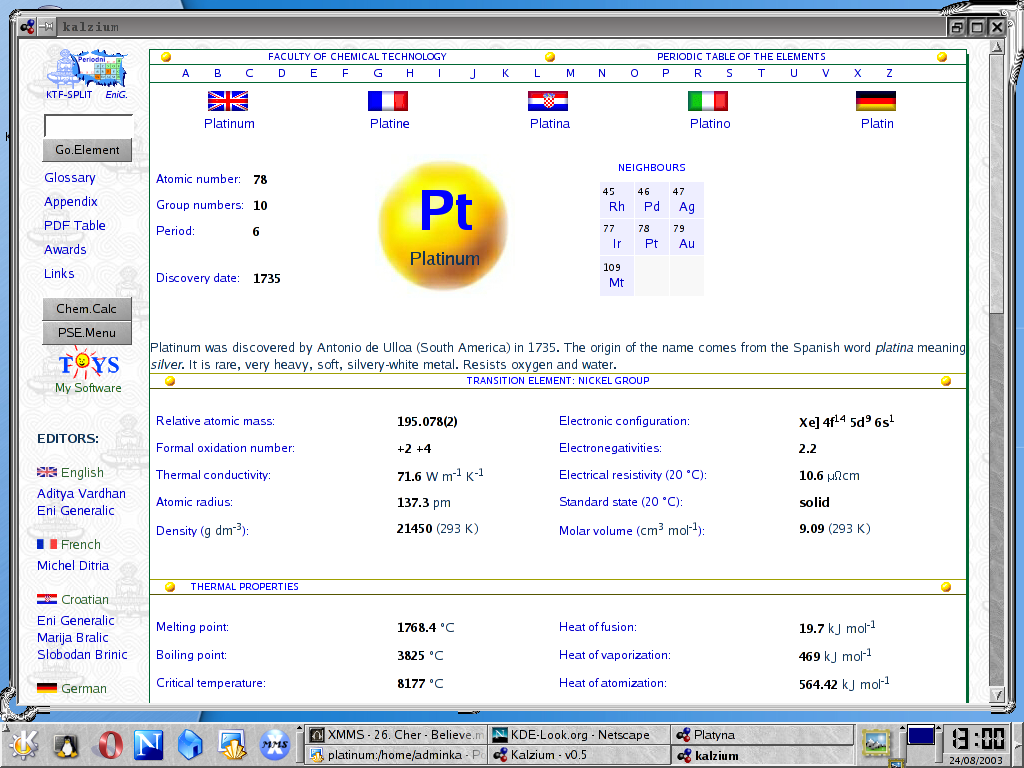Choose the Italian flag above Platino
The width and height of the screenshot is (1024, 768).
tap(708, 101)
